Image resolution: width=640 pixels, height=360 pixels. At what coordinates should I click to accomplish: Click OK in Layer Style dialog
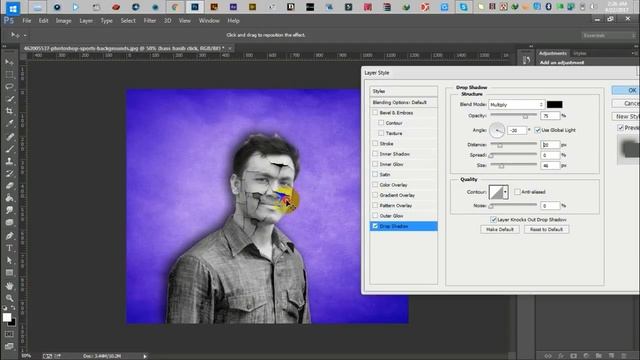626,90
